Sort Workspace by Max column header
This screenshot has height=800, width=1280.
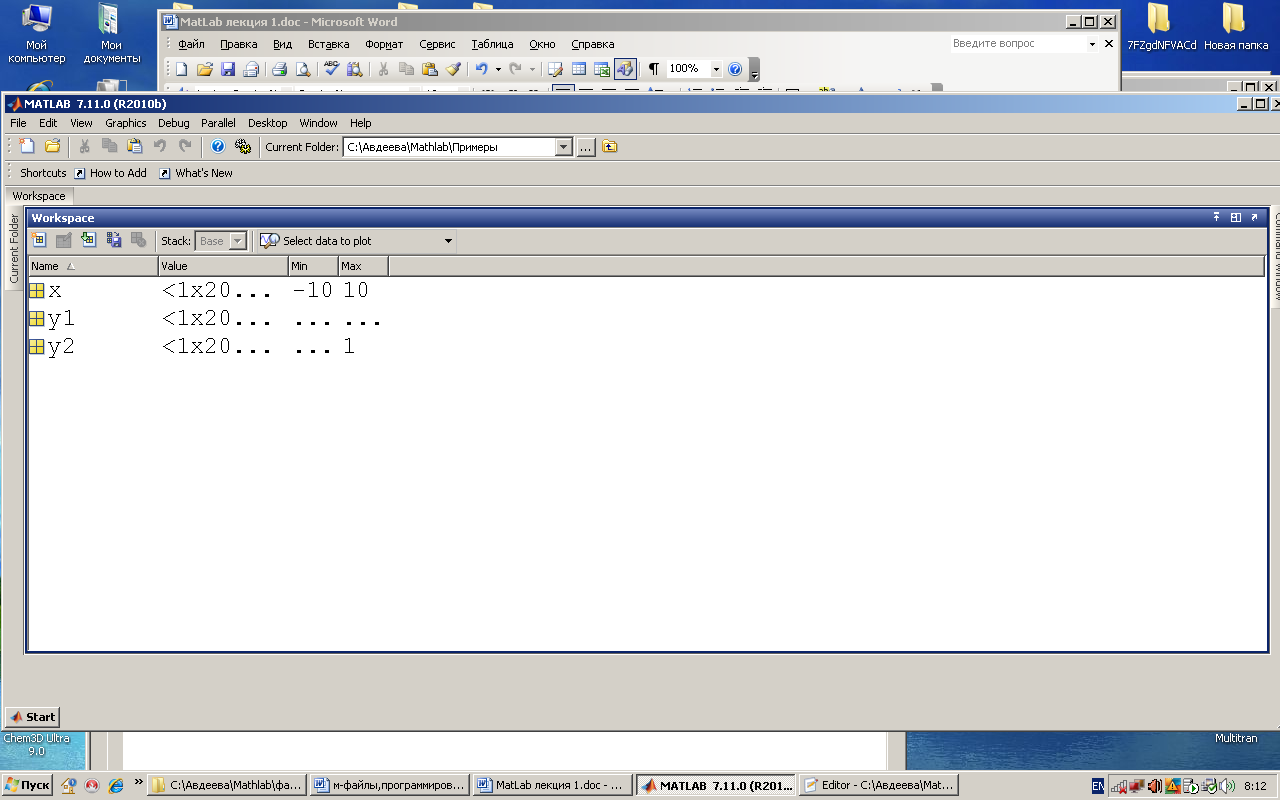[363, 266]
